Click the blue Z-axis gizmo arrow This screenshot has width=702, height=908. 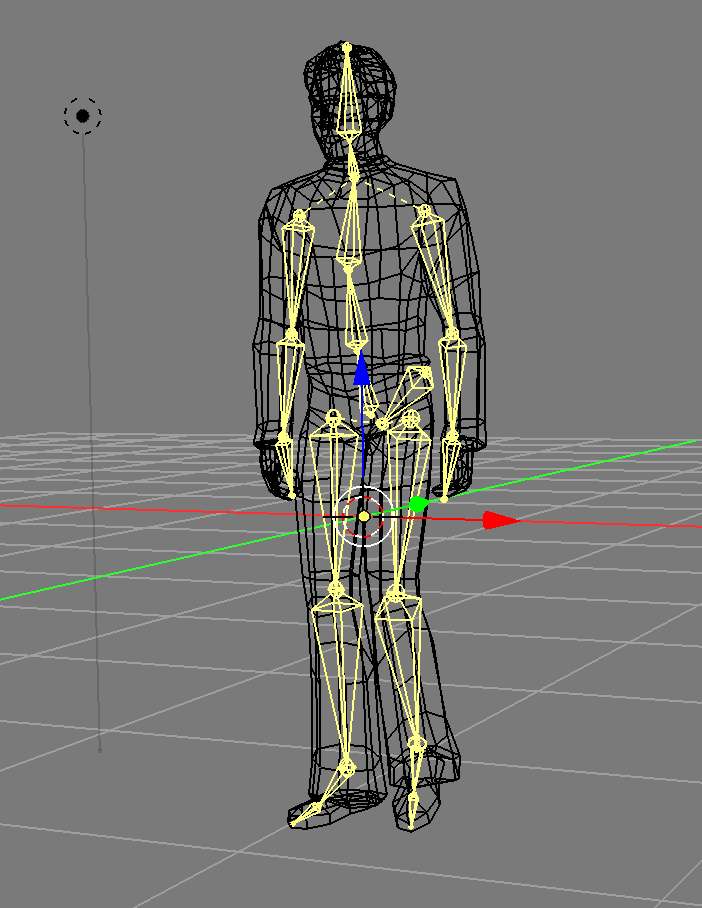click(362, 371)
